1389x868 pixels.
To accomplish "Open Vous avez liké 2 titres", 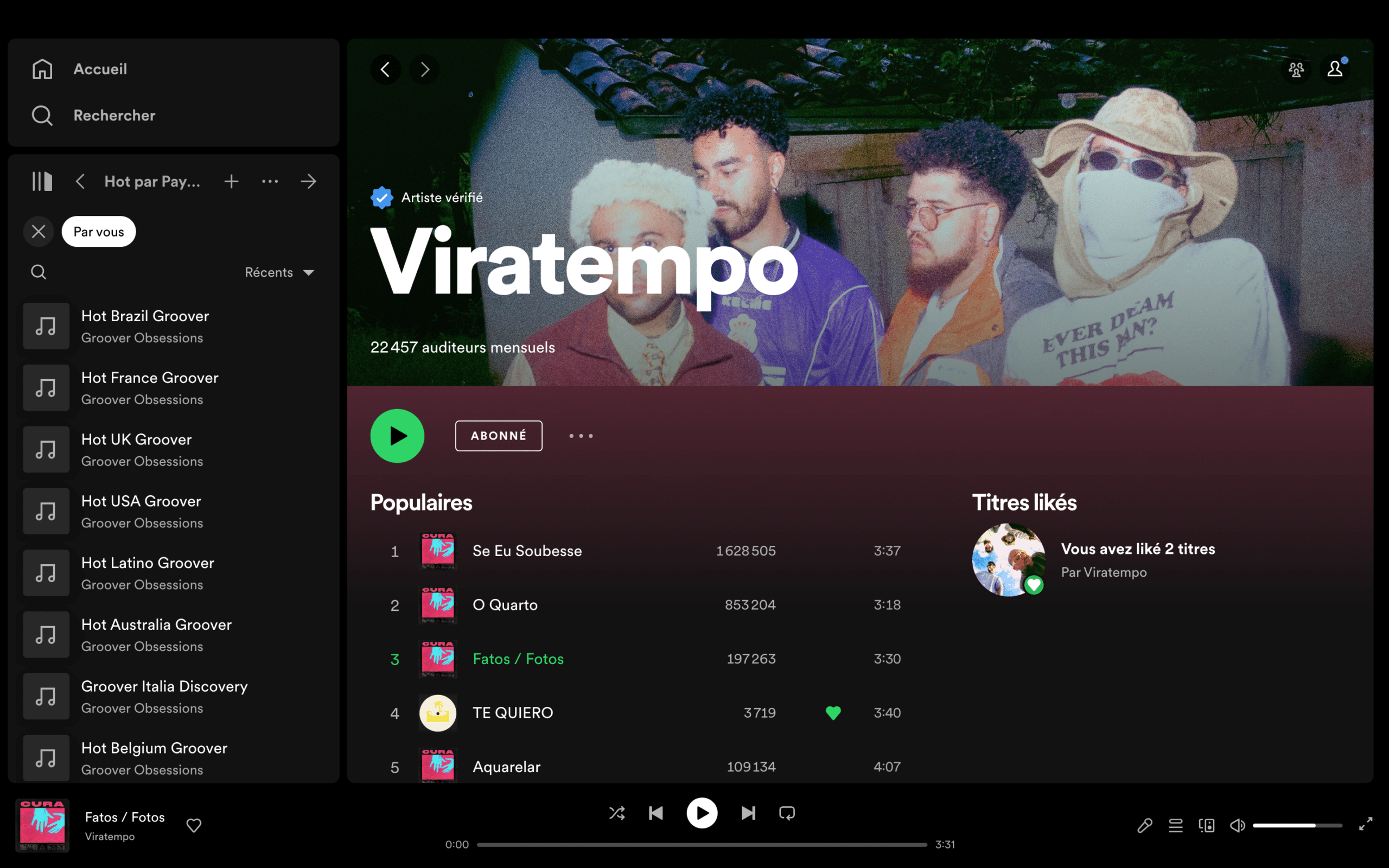I will pyautogui.click(x=1138, y=549).
